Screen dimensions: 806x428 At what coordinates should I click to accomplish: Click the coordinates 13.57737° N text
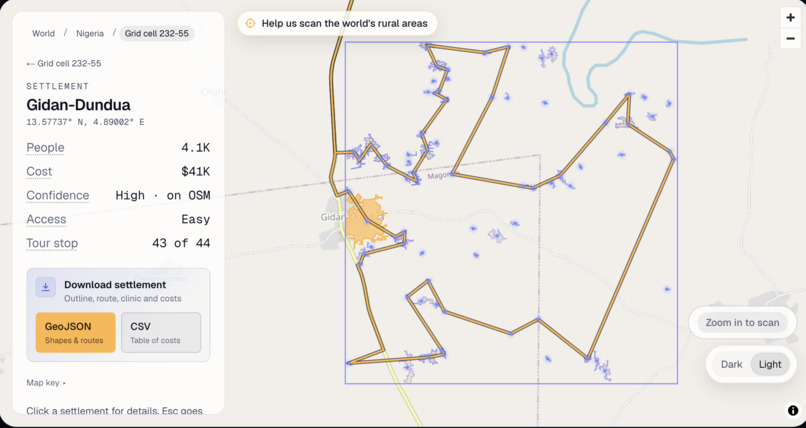tap(85, 122)
